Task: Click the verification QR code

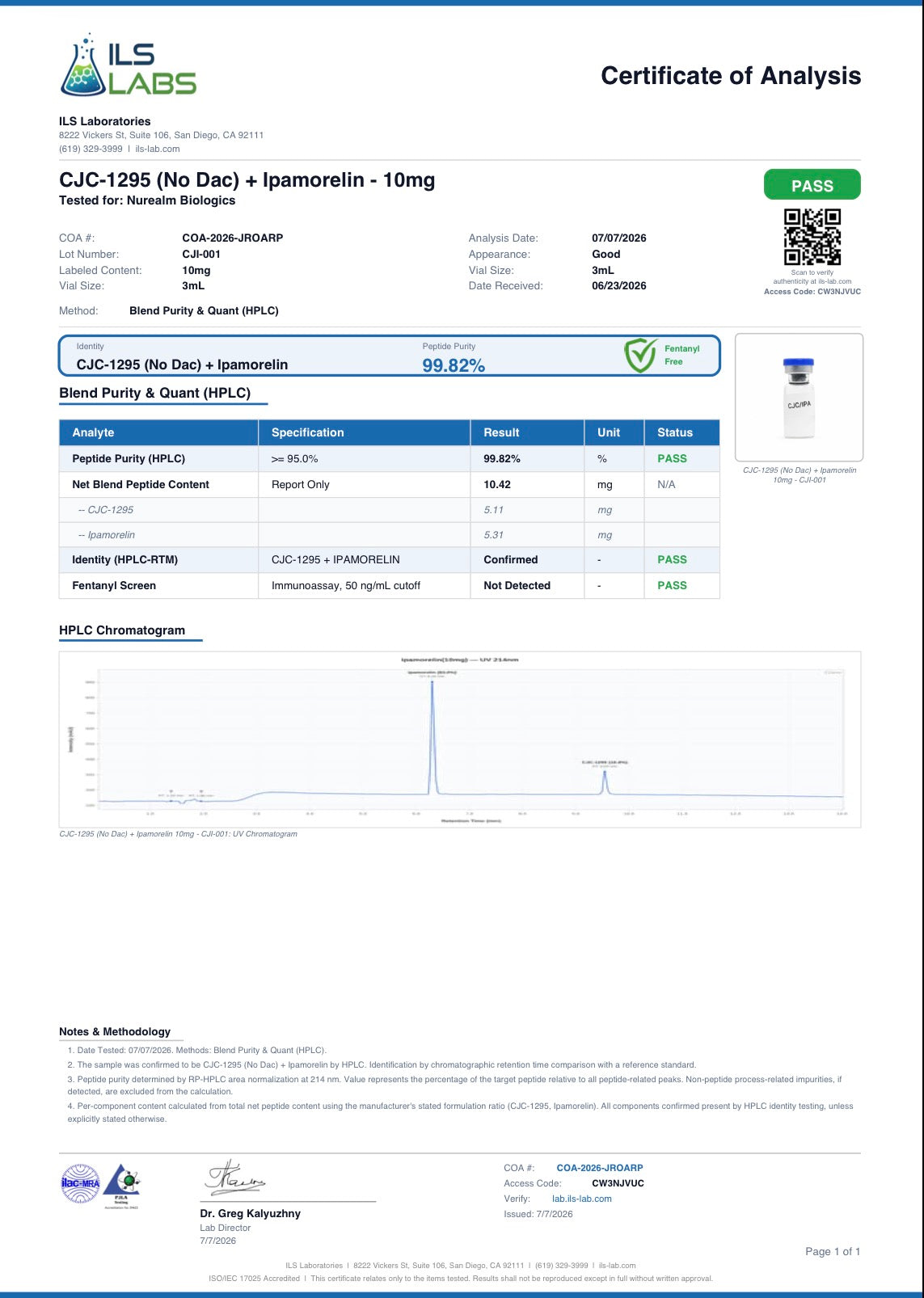Action: (812, 237)
